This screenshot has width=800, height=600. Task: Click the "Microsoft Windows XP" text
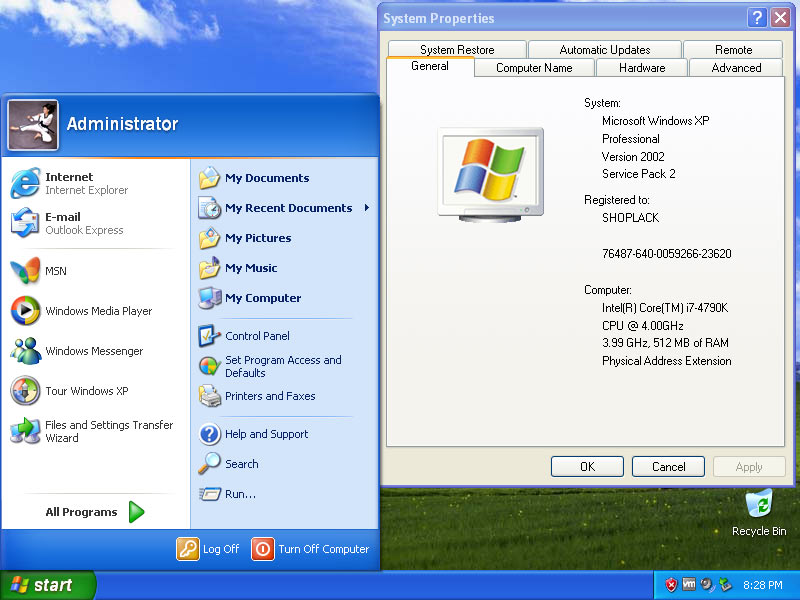coord(656,121)
